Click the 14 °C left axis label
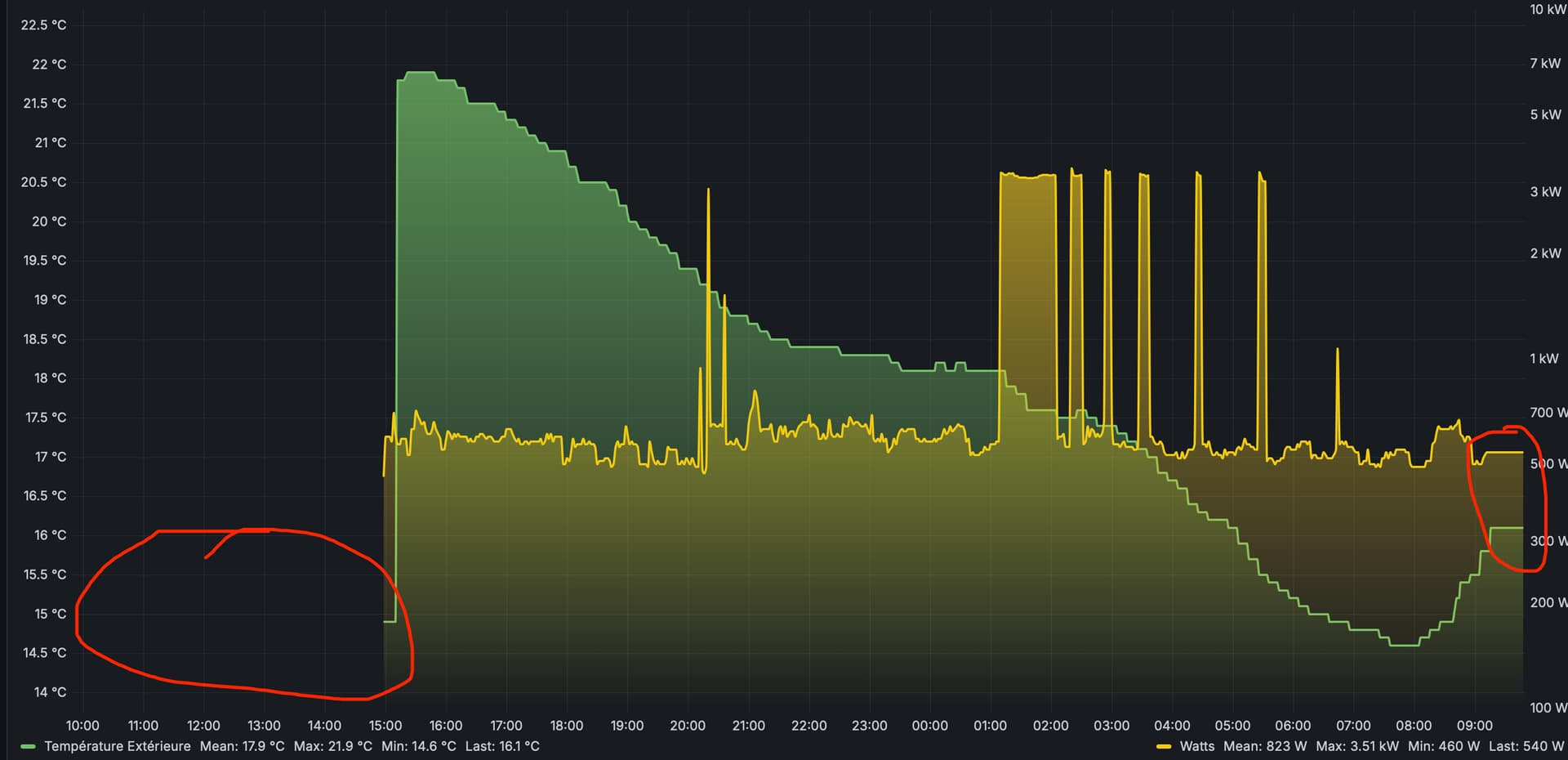1568x760 pixels. [x=51, y=692]
